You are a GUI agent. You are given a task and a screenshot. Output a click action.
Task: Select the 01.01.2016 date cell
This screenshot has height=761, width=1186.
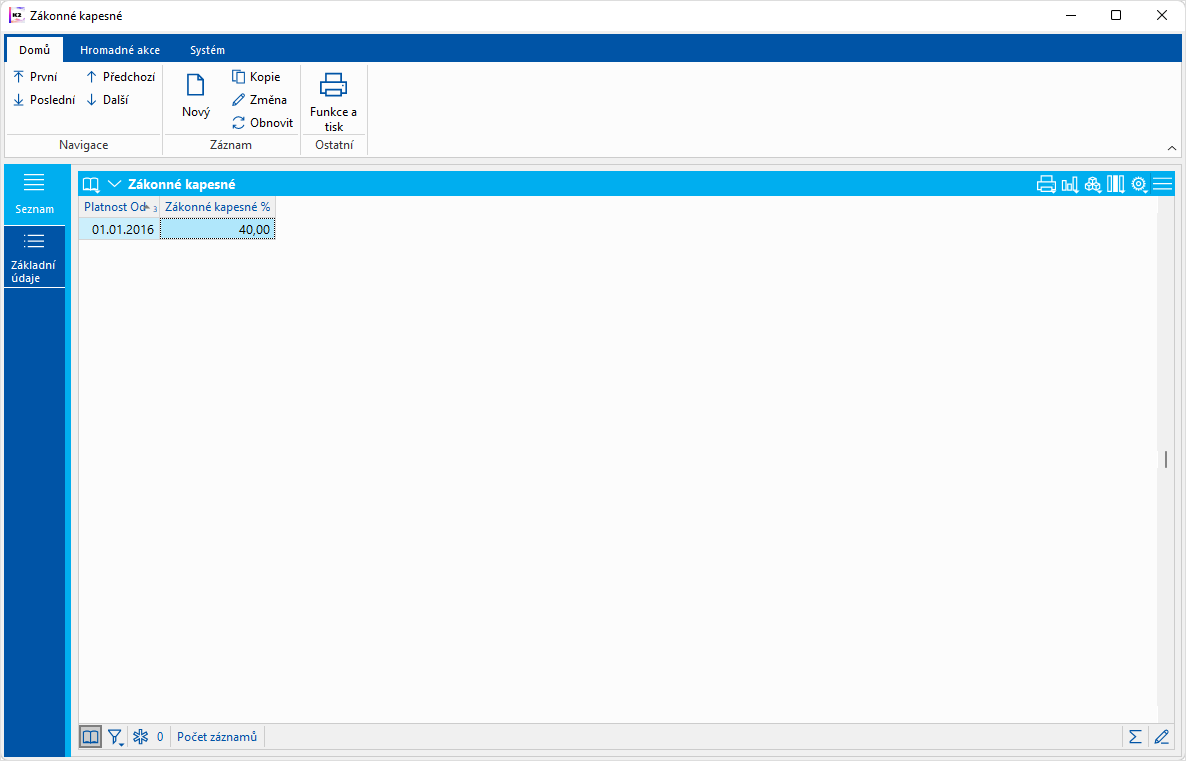point(120,229)
